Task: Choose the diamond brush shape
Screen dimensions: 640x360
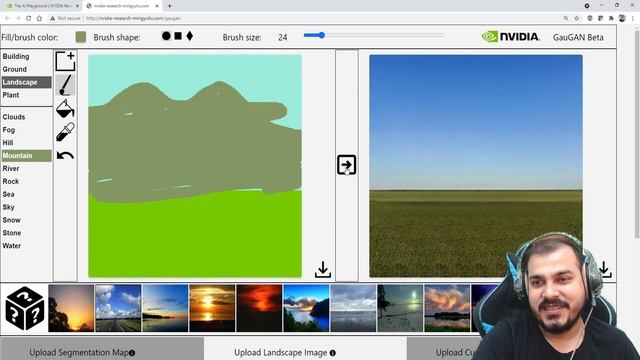Action: tap(189, 36)
